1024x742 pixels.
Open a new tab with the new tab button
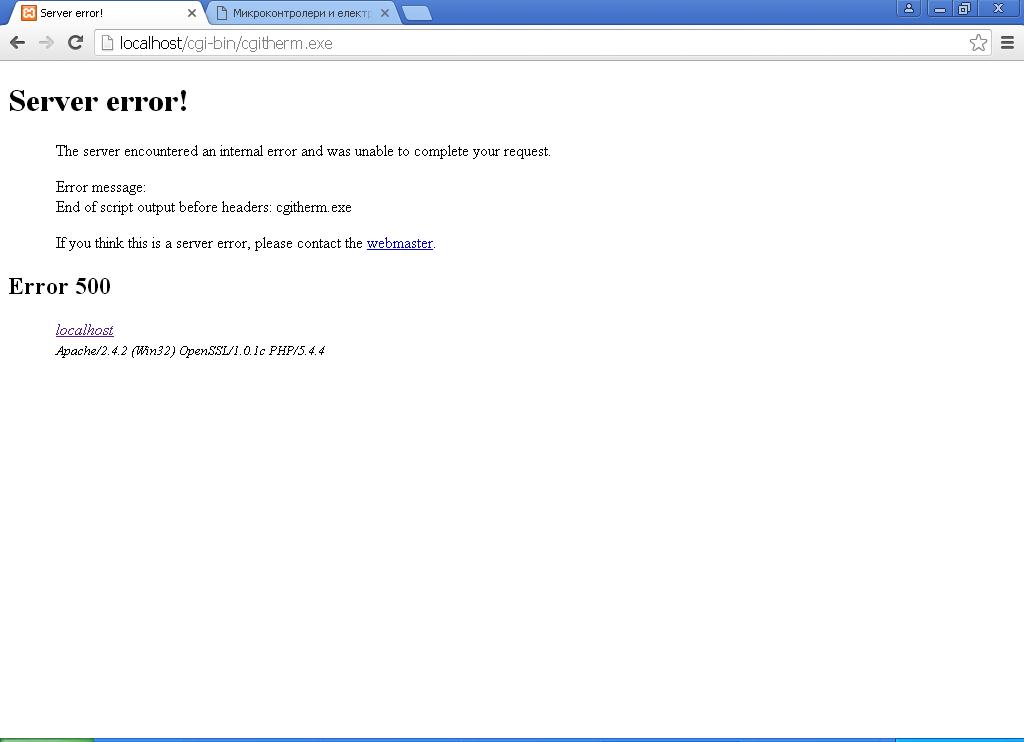point(417,13)
